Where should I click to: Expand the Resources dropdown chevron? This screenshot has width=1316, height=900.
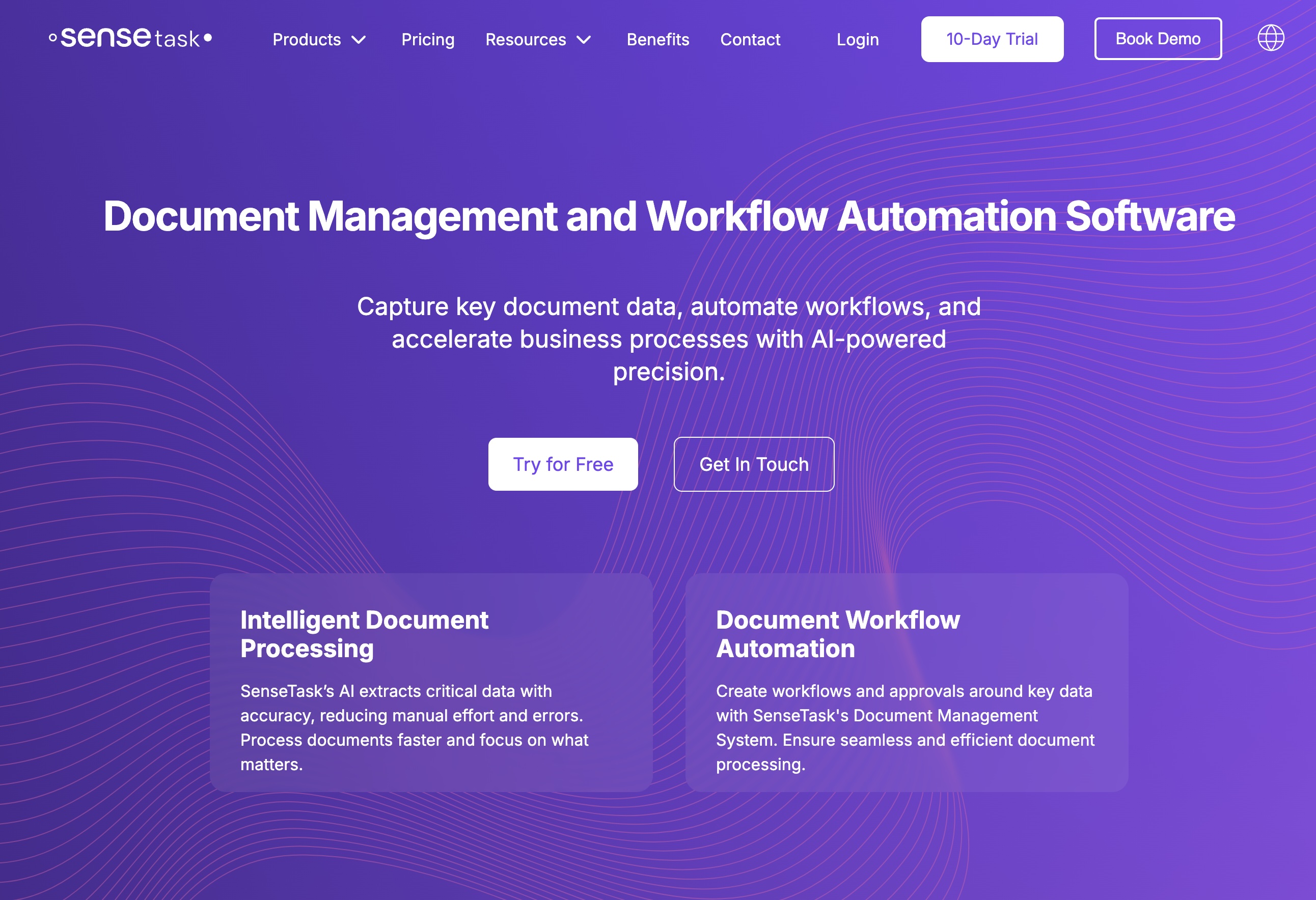pyautogui.click(x=584, y=40)
